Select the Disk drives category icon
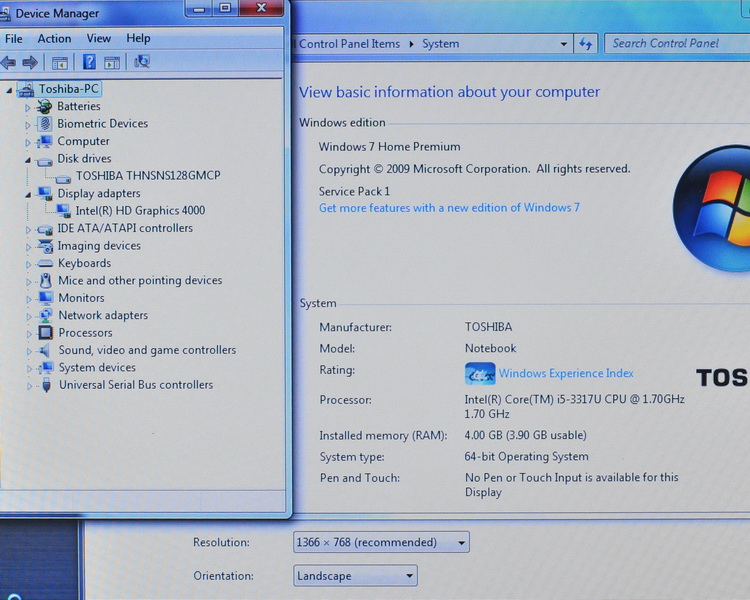The width and height of the screenshot is (750, 600). [44, 161]
